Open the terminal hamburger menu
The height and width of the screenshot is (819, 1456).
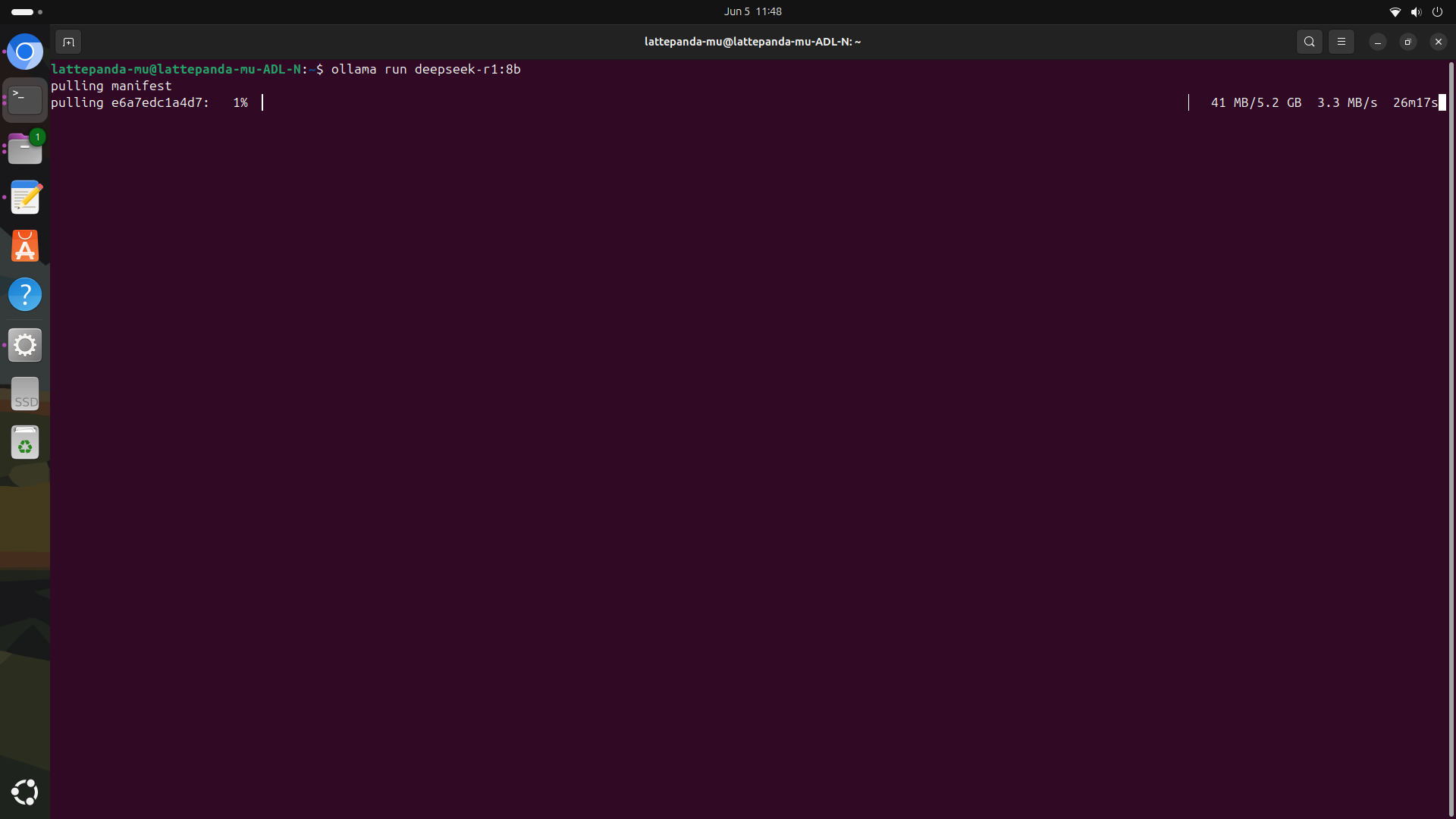pos(1341,42)
